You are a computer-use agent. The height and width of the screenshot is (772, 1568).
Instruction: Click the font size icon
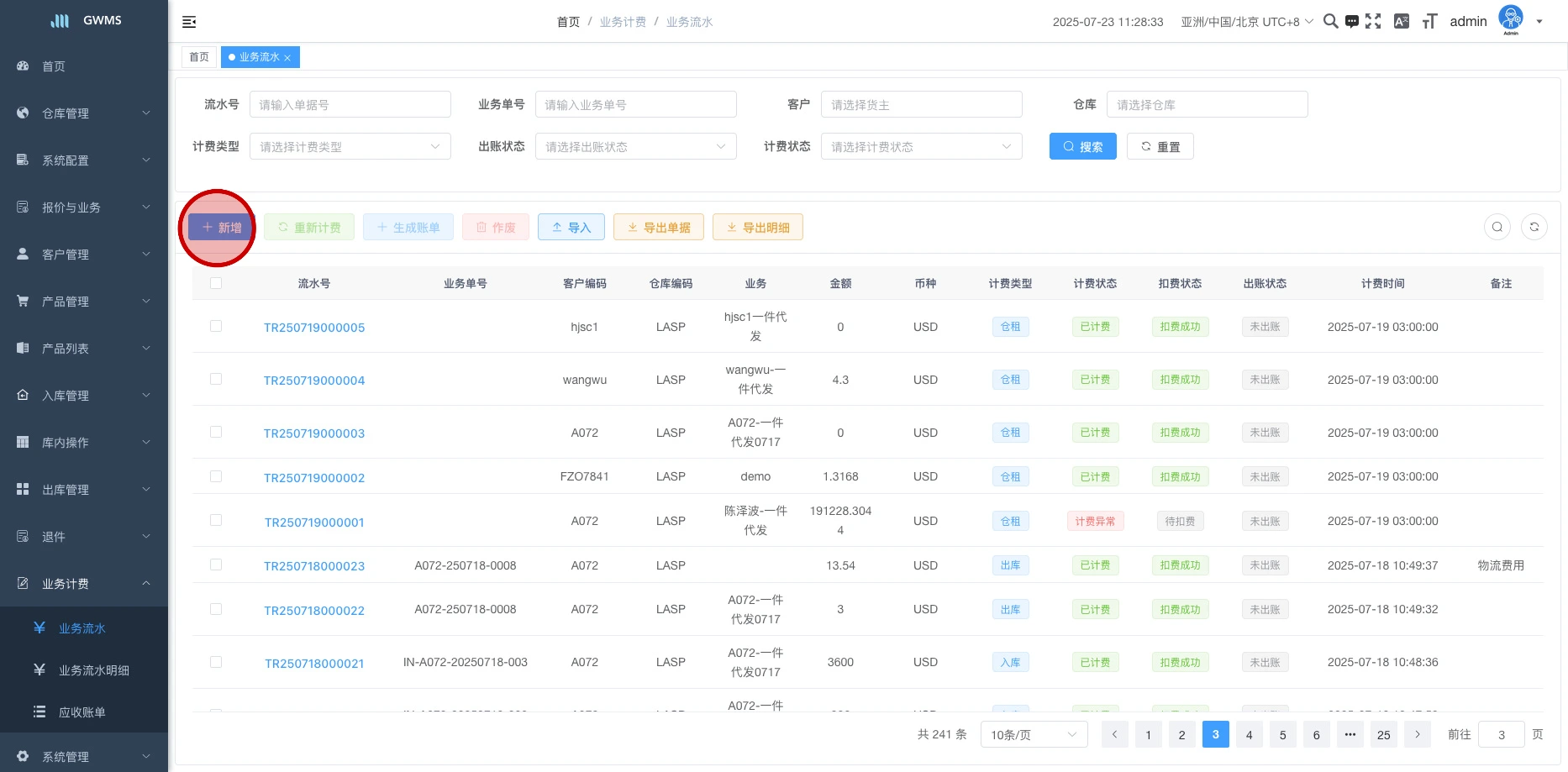[x=1429, y=22]
